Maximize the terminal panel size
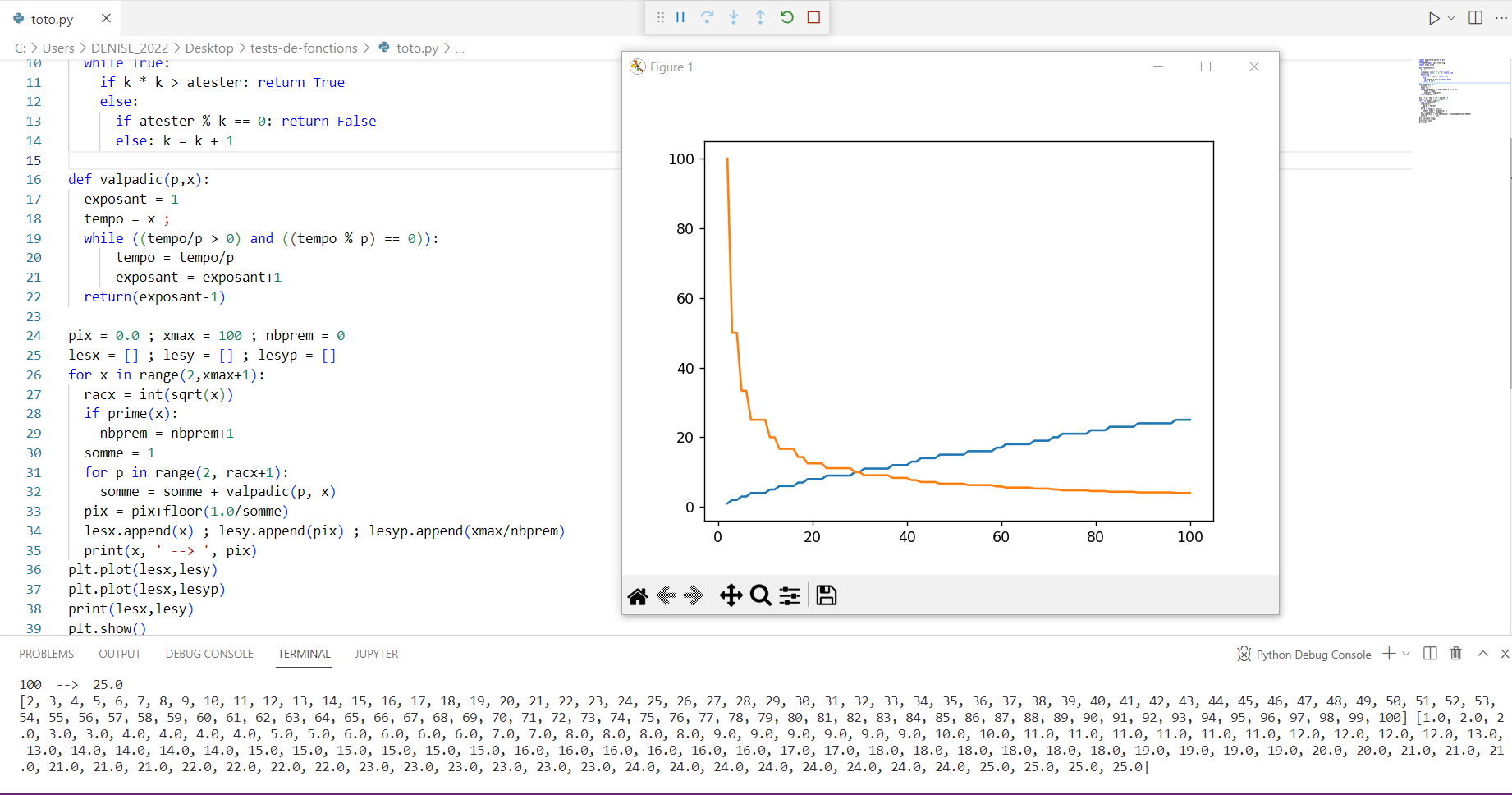1512x795 pixels. point(1482,654)
